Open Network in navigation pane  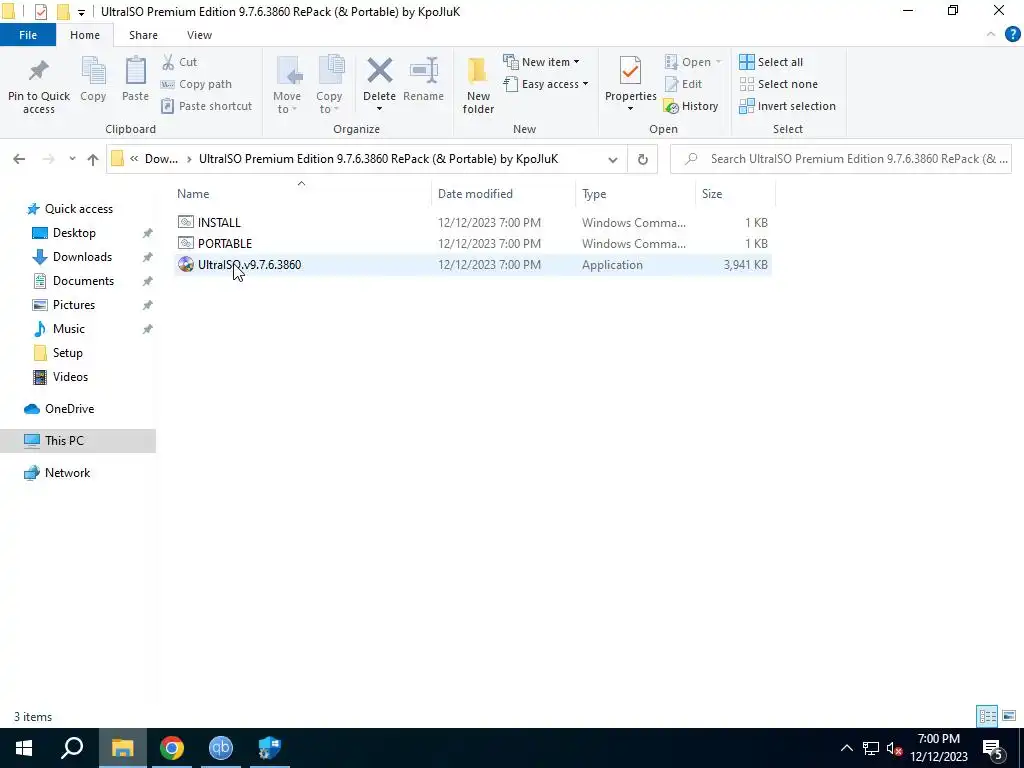pyautogui.click(x=67, y=473)
